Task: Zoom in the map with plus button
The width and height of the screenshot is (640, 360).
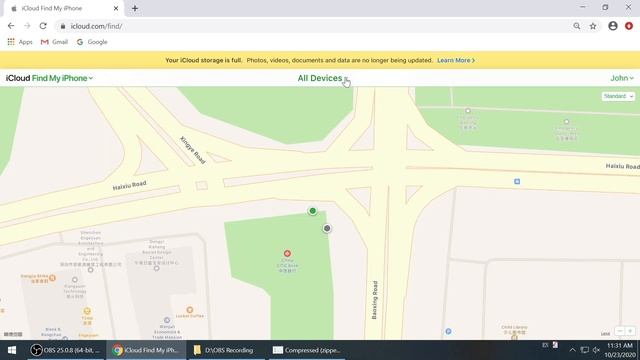Action: coord(630,331)
